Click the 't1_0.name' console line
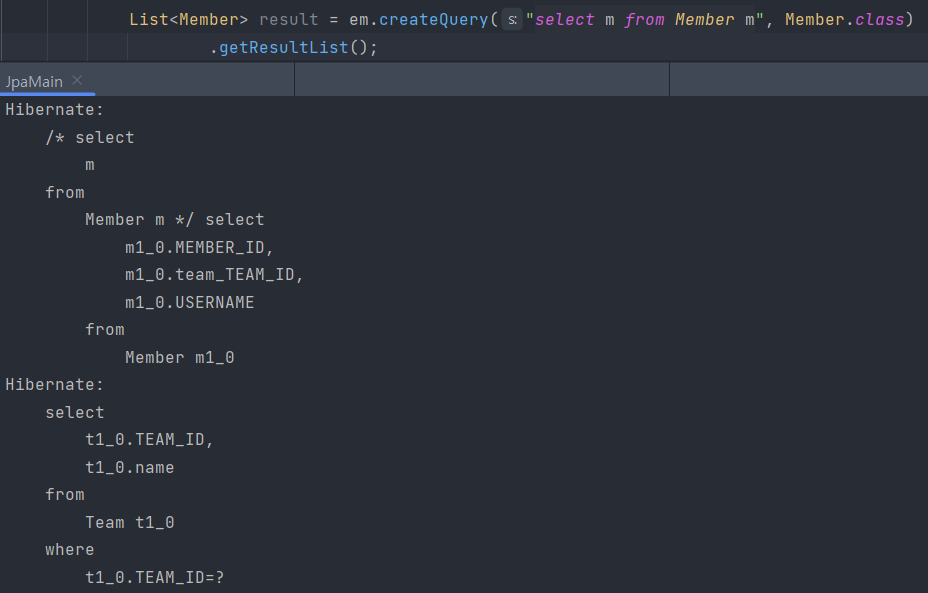 click(x=130, y=468)
